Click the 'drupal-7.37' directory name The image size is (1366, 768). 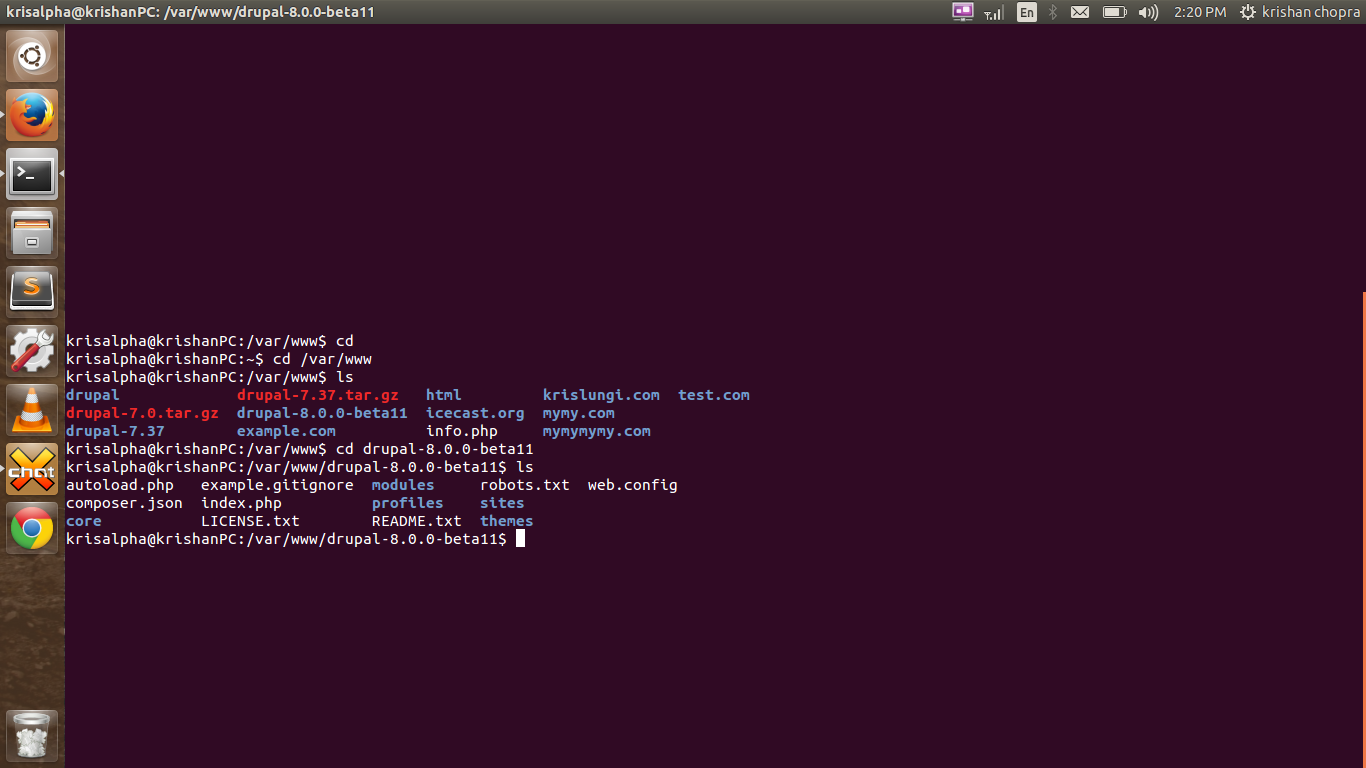115,431
